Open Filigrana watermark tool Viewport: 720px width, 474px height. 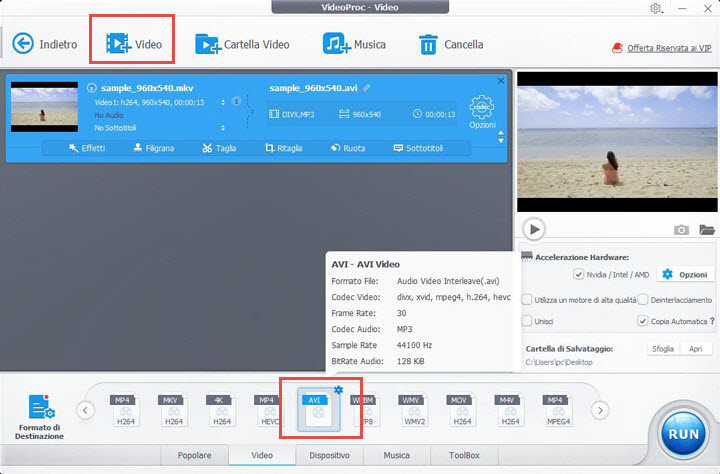[x=153, y=148]
